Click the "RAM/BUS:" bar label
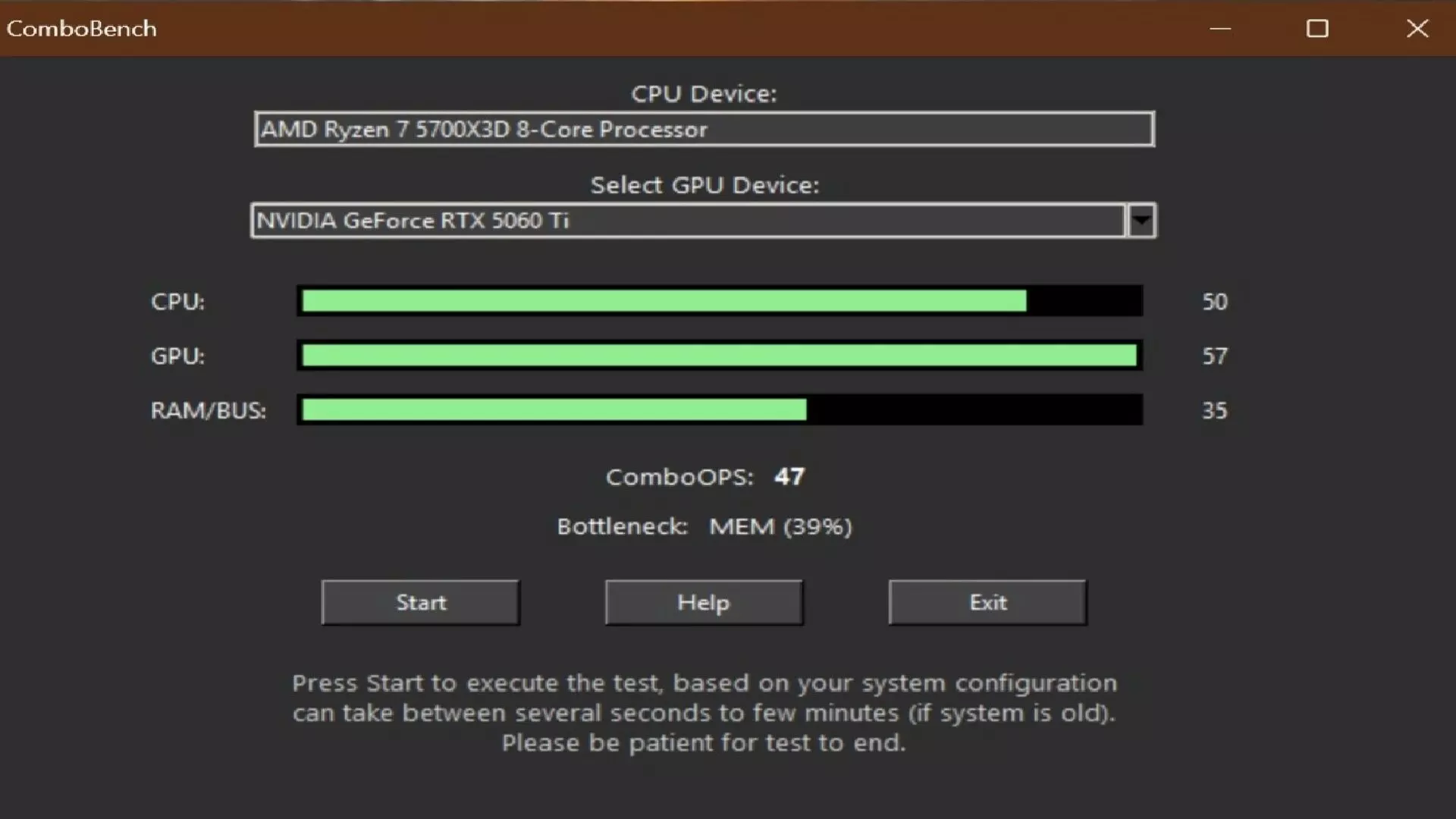 pos(209,411)
